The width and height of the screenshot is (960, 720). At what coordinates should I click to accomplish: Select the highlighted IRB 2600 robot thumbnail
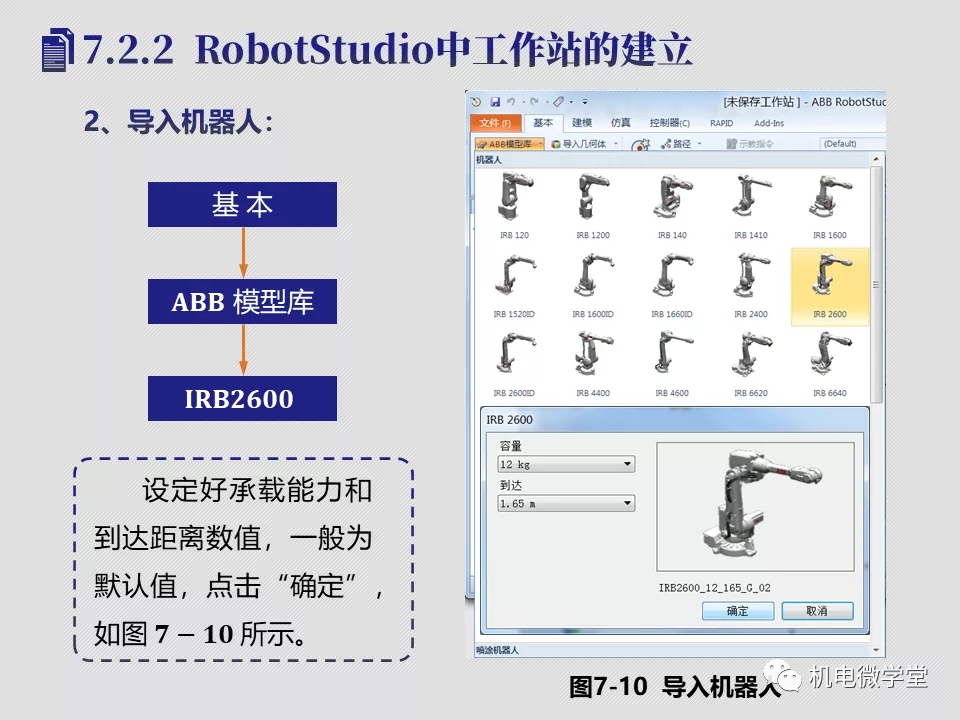point(830,286)
